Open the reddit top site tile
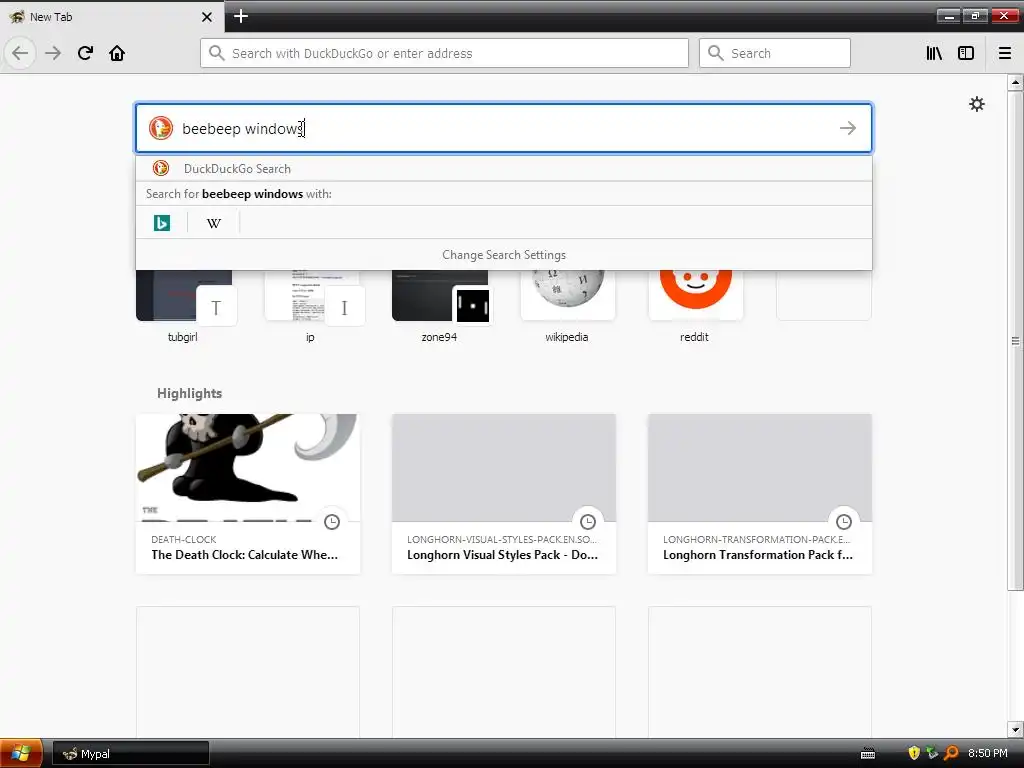This screenshot has width=1024, height=768. (x=696, y=307)
